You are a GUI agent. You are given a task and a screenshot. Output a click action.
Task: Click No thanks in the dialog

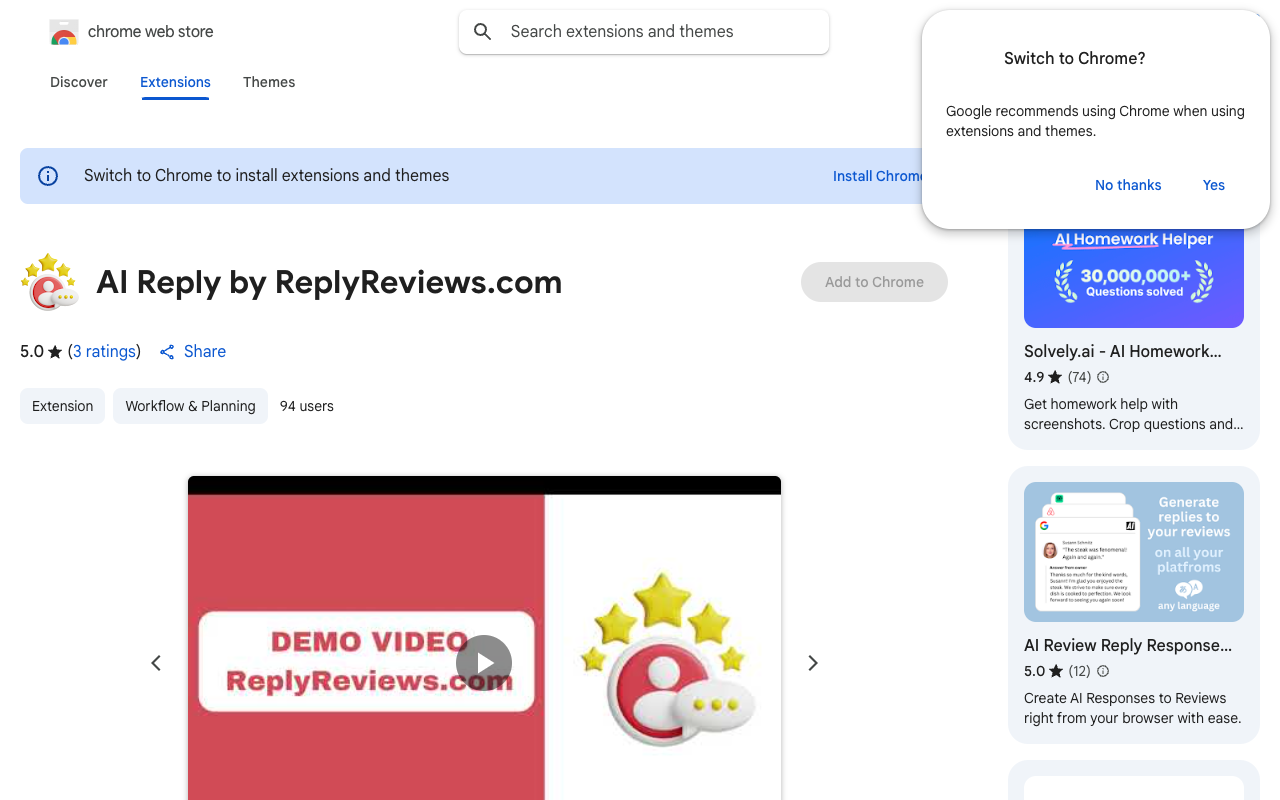(1128, 185)
